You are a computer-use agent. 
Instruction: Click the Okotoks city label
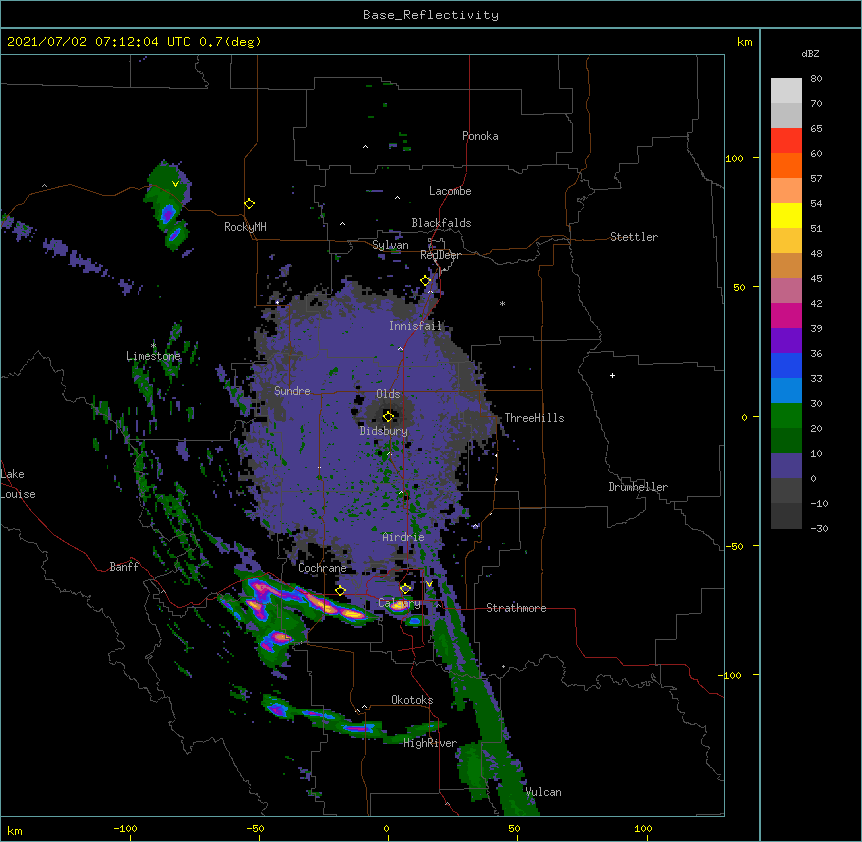click(412, 700)
